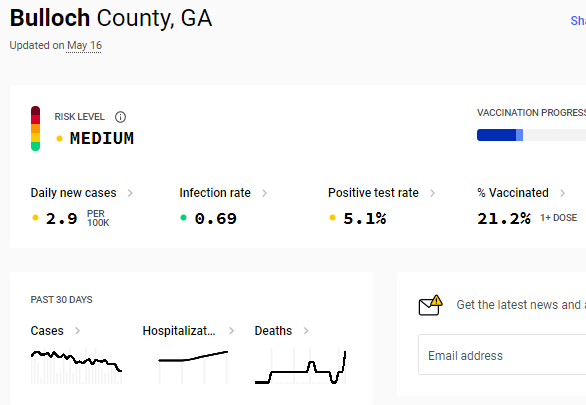This screenshot has width=586, height=405.
Task: Expand Positive test rate chevron
Action: [x=433, y=193]
